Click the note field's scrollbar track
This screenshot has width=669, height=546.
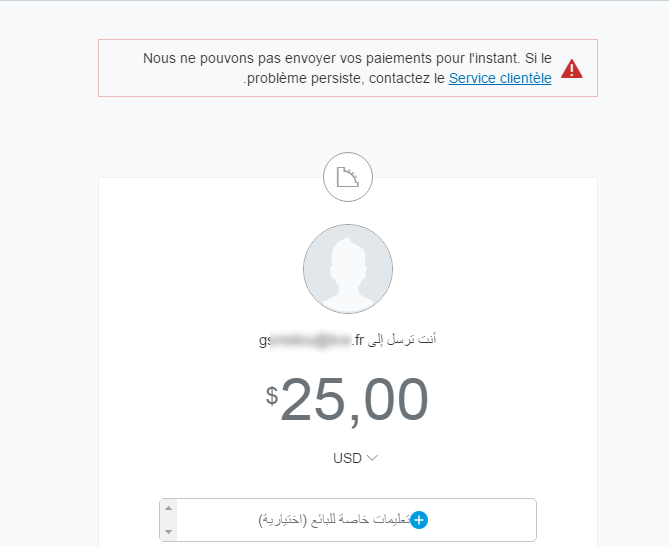[168, 520]
